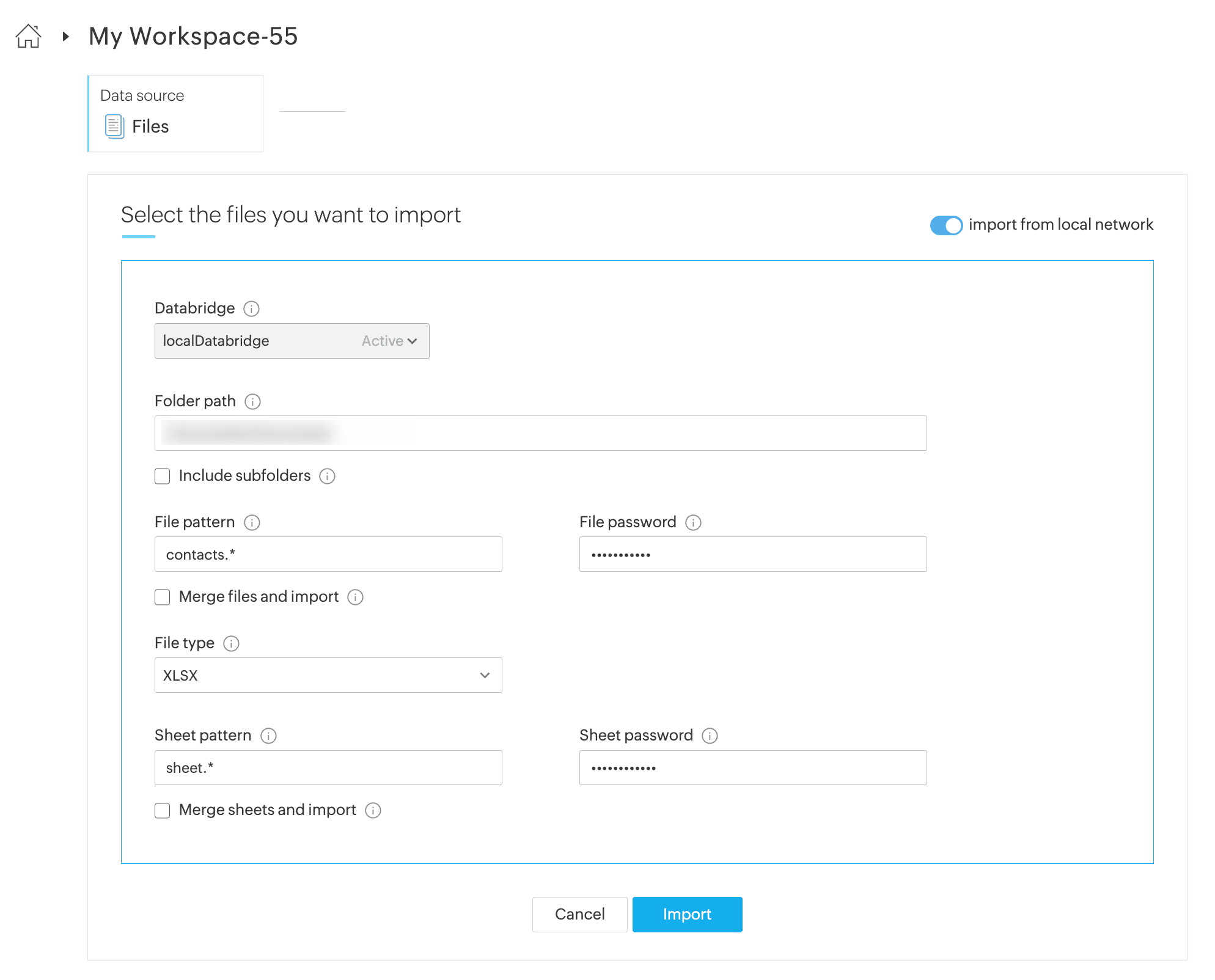Viewport: 1215px width, 980px height.
Task: Click the Sheet password info icon
Action: click(710, 736)
